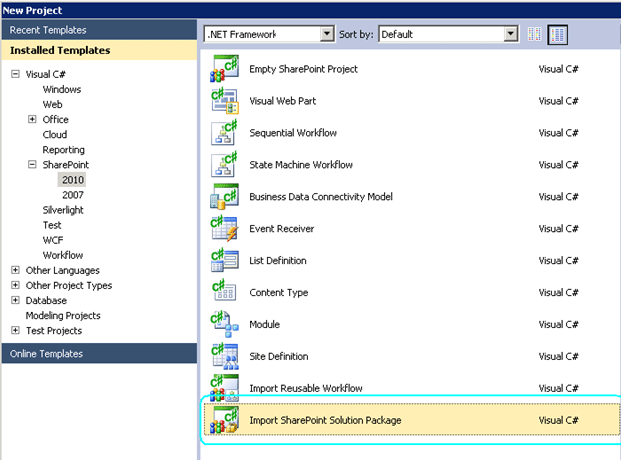Choose Event Receiver template name
This screenshot has height=460, width=621.
[282, 229]
